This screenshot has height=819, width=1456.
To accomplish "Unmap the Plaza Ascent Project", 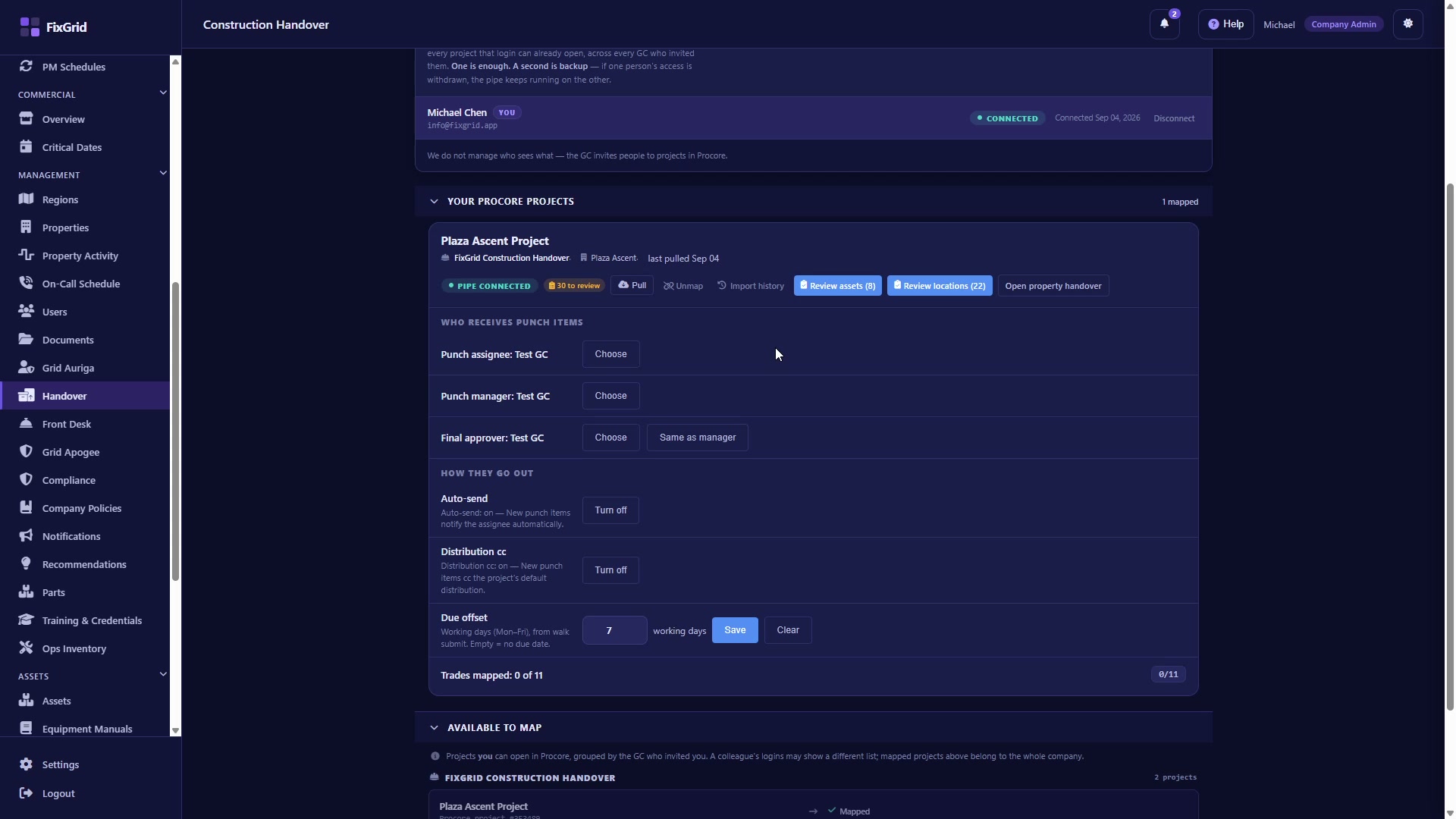I will point(683,286).
